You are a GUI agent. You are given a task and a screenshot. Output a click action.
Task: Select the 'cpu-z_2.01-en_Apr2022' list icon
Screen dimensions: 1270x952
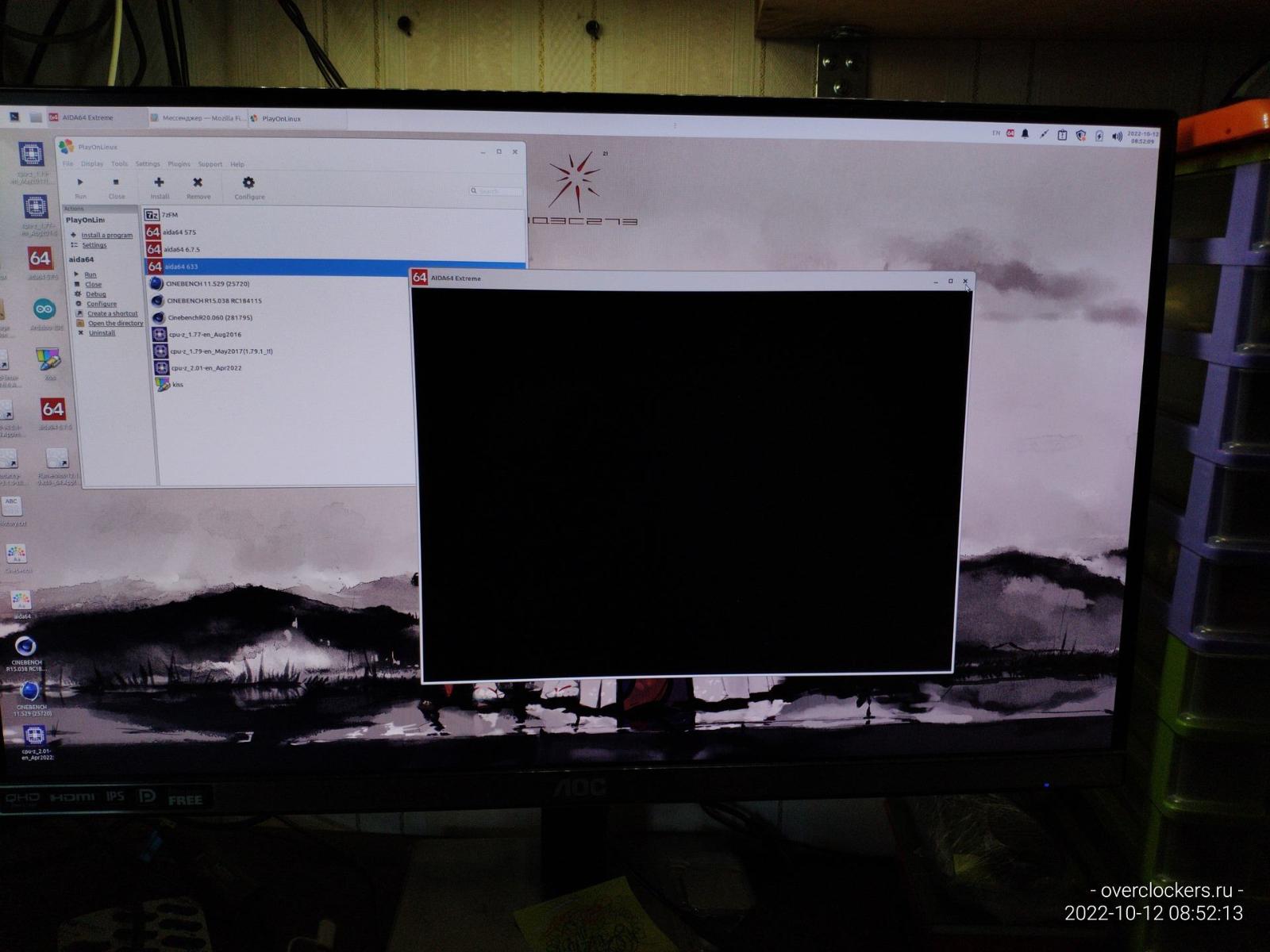click(x=161, y=368)
